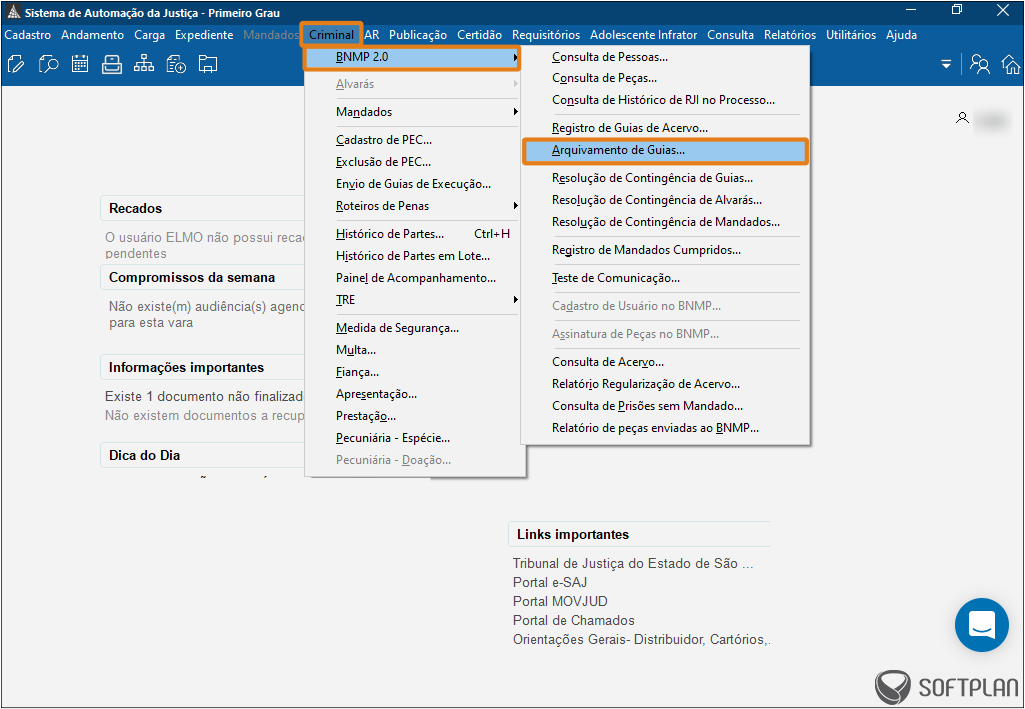Choose Resolução de Contingência de Guias

pyautogui.click(x=665, y=178)
